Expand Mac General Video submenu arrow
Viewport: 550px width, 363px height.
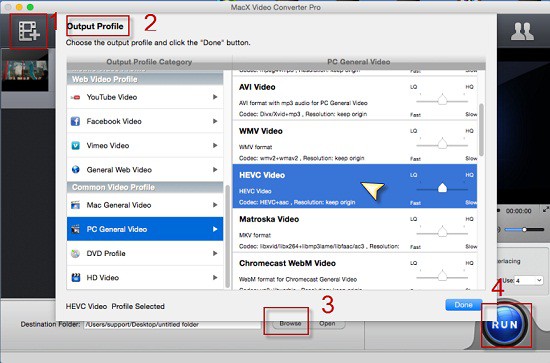215,205
